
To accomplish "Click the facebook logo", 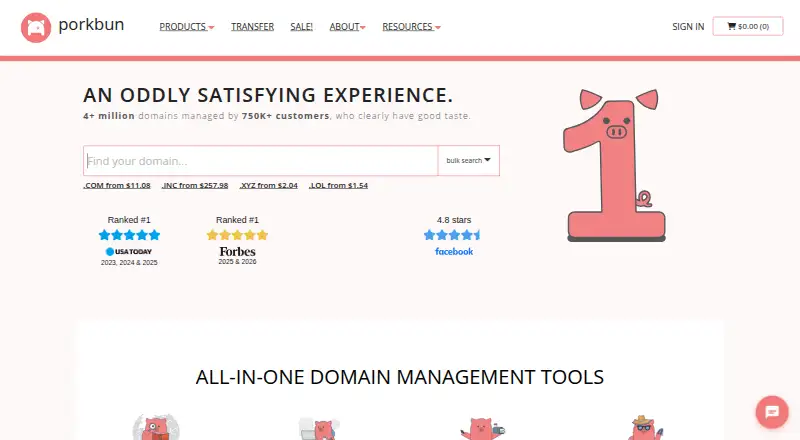I will pyautogui.click(x=454, y=252).
